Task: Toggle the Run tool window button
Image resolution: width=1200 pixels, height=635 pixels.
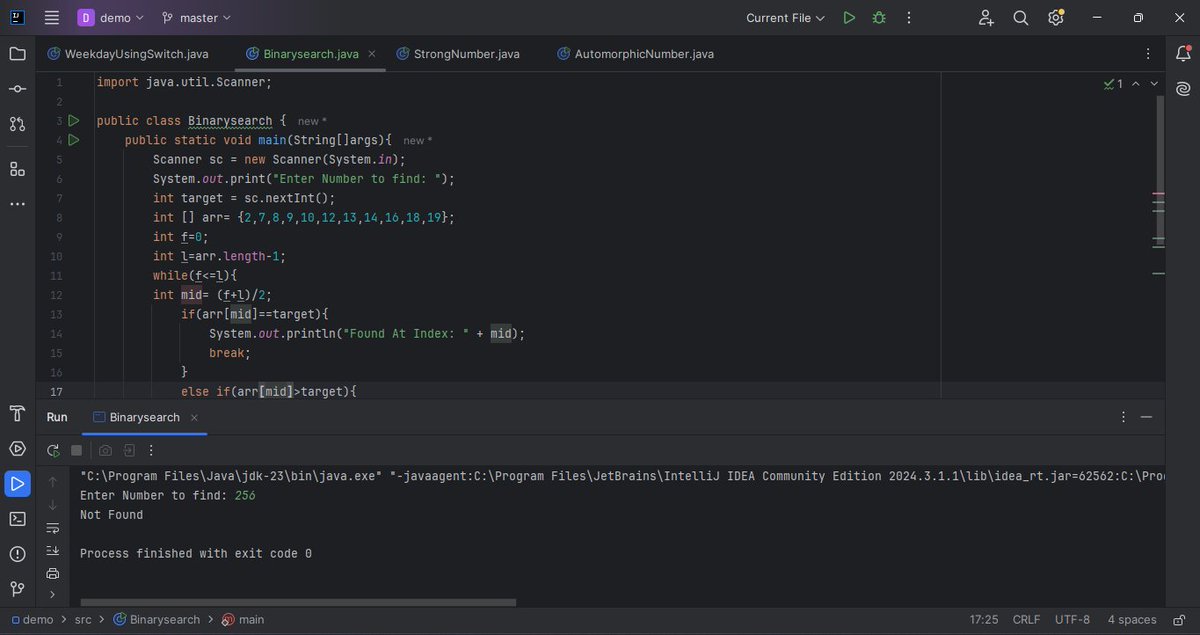Action: [x=17, y=484]
